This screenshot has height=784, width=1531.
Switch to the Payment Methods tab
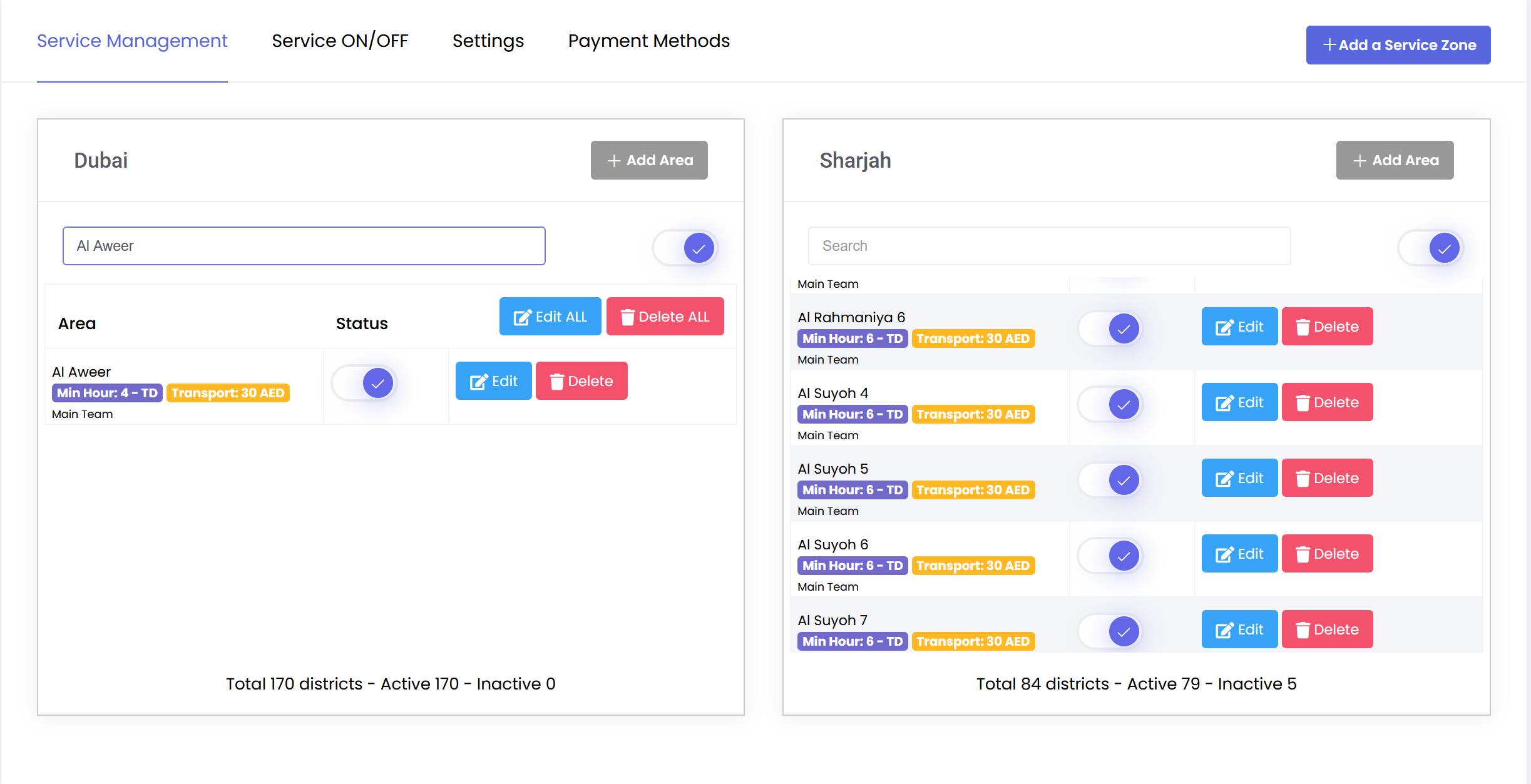coord(648,41)
